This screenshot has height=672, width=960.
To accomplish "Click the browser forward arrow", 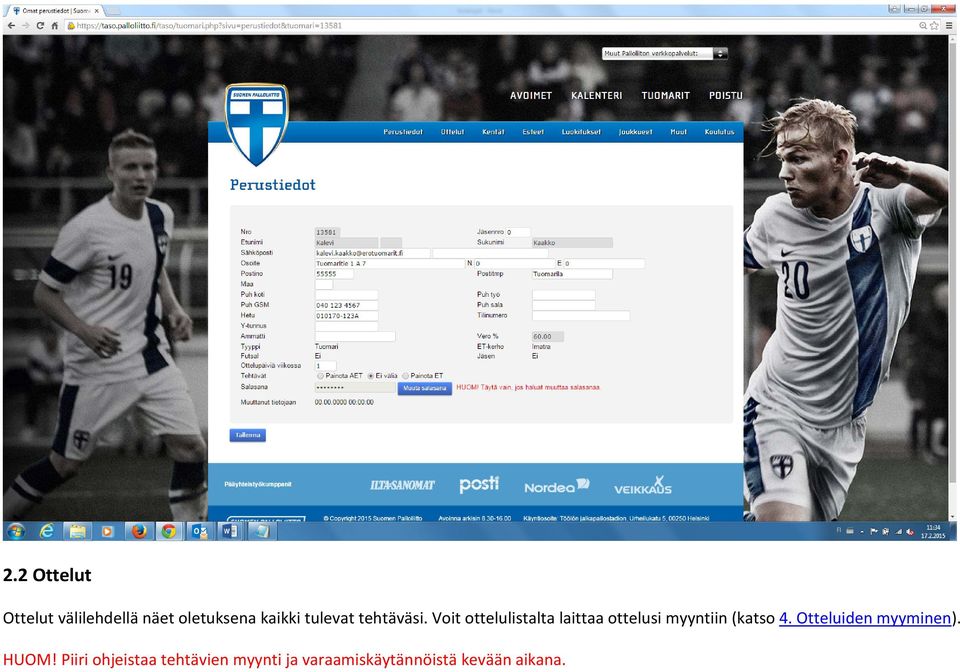I will click(25, 26).
